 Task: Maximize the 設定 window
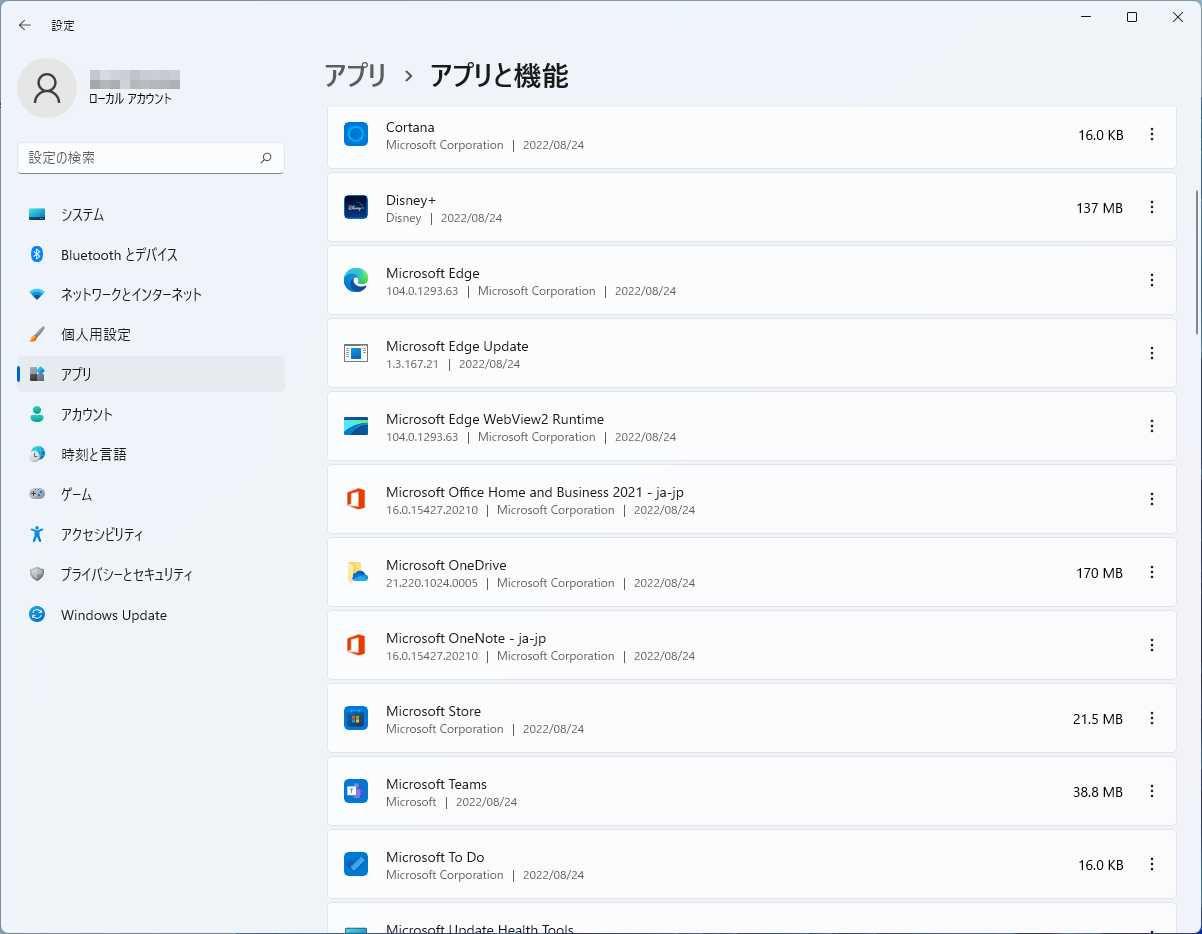tap(1132, 17)
